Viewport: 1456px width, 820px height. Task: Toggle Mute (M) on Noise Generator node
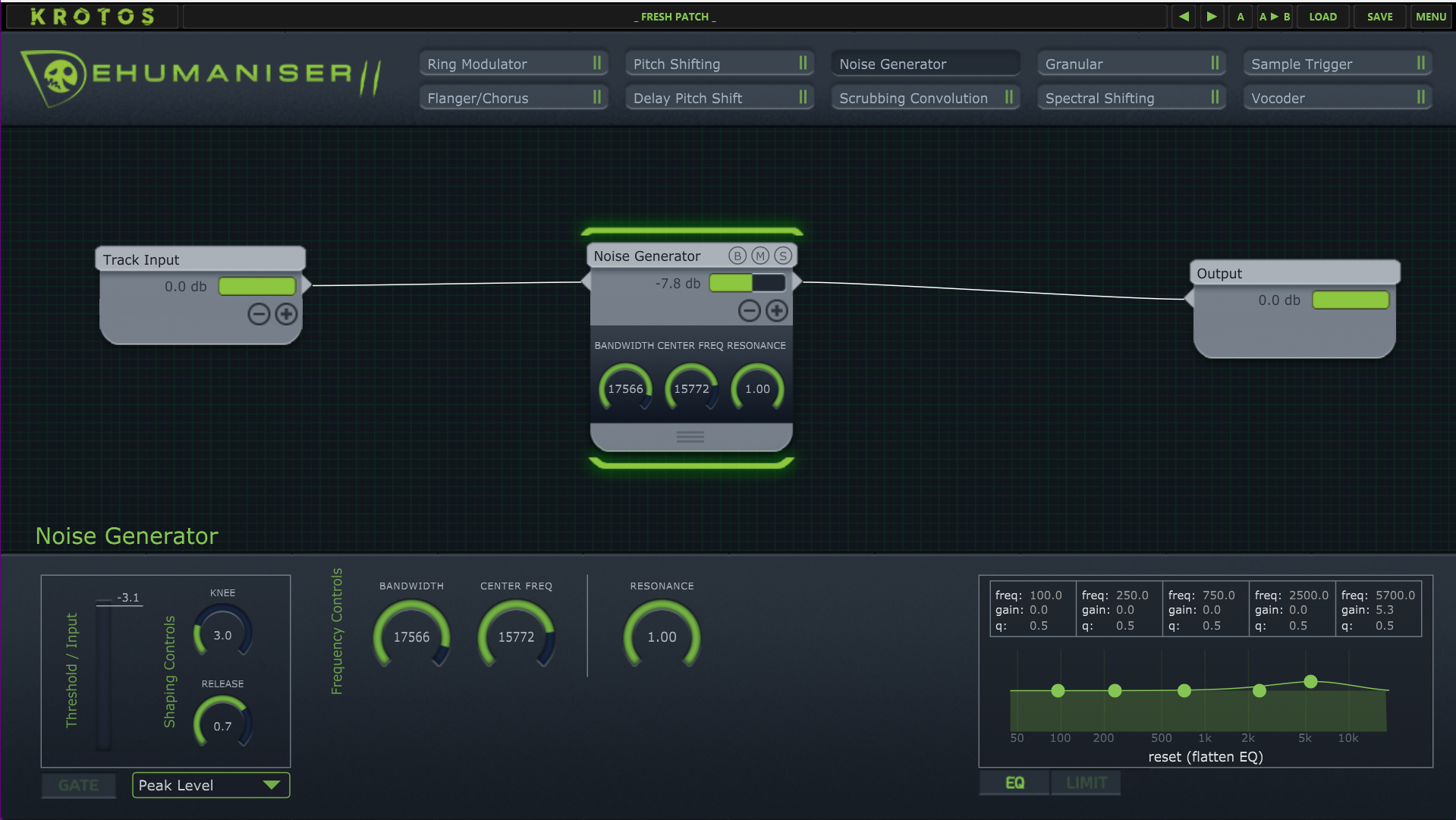[760, 256]
